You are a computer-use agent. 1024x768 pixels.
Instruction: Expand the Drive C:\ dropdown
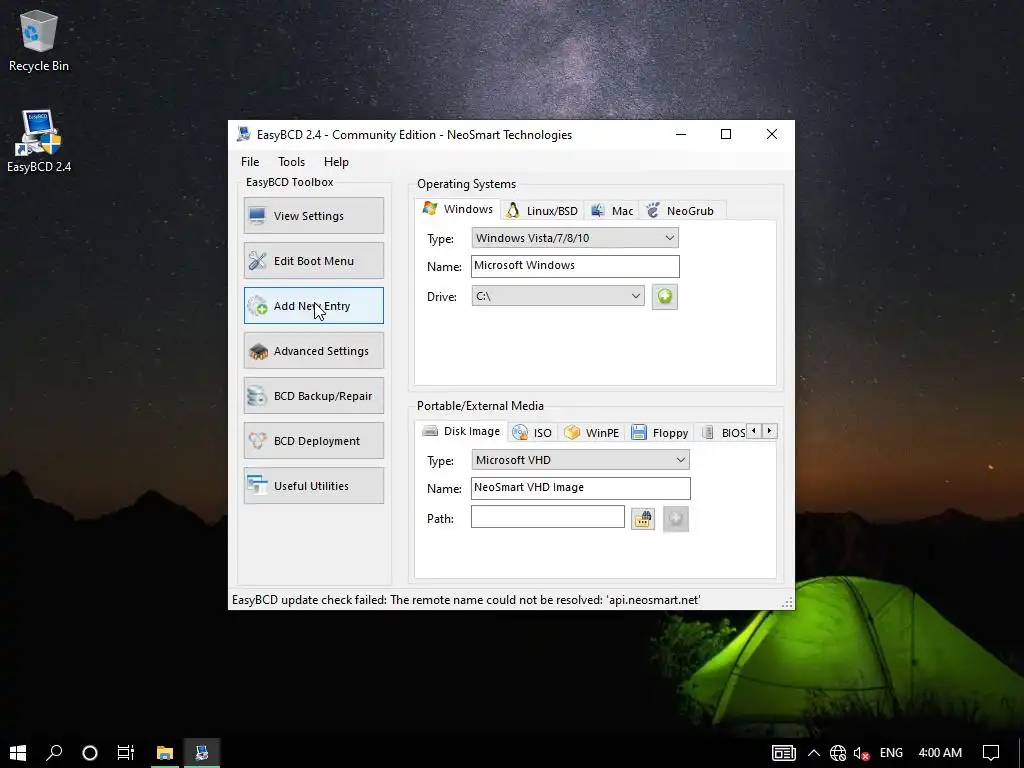[558, 296]
